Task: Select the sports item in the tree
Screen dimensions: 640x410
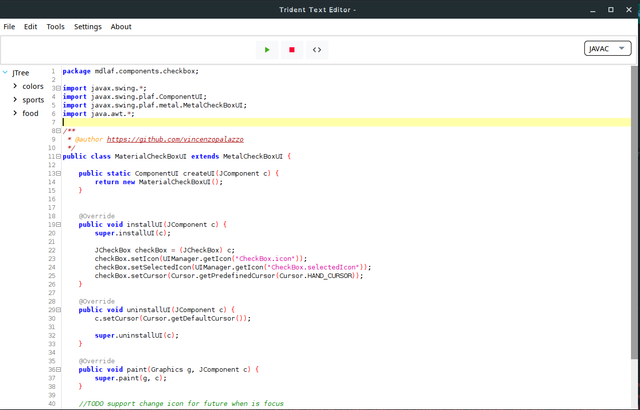Action: (x=33, y=100)
